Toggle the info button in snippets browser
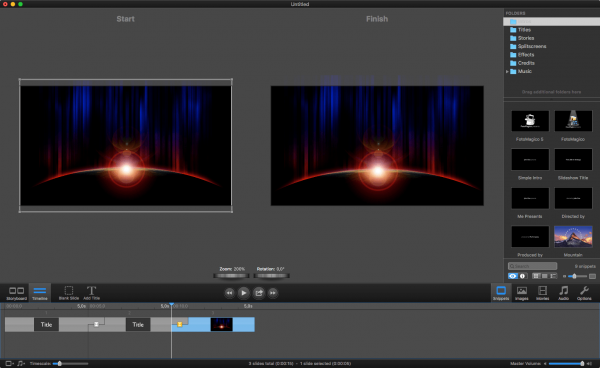 point(523,276)
